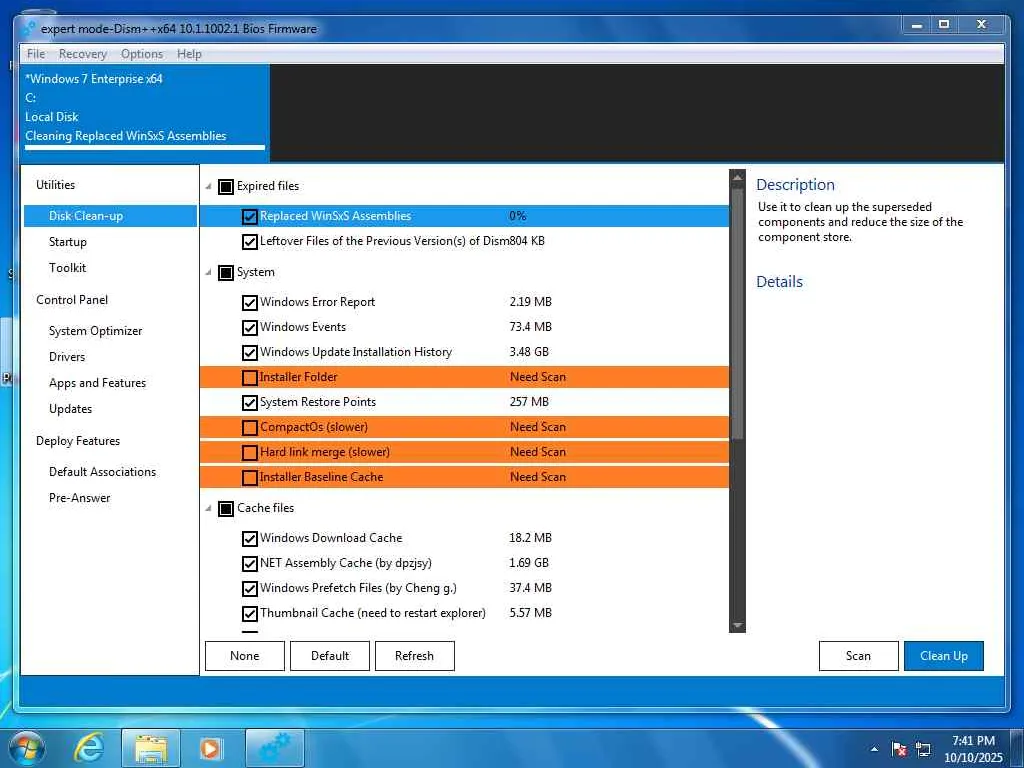The image size is (1024, 768).
Task: Open Apps and Features section
Action: click(97, 383)
